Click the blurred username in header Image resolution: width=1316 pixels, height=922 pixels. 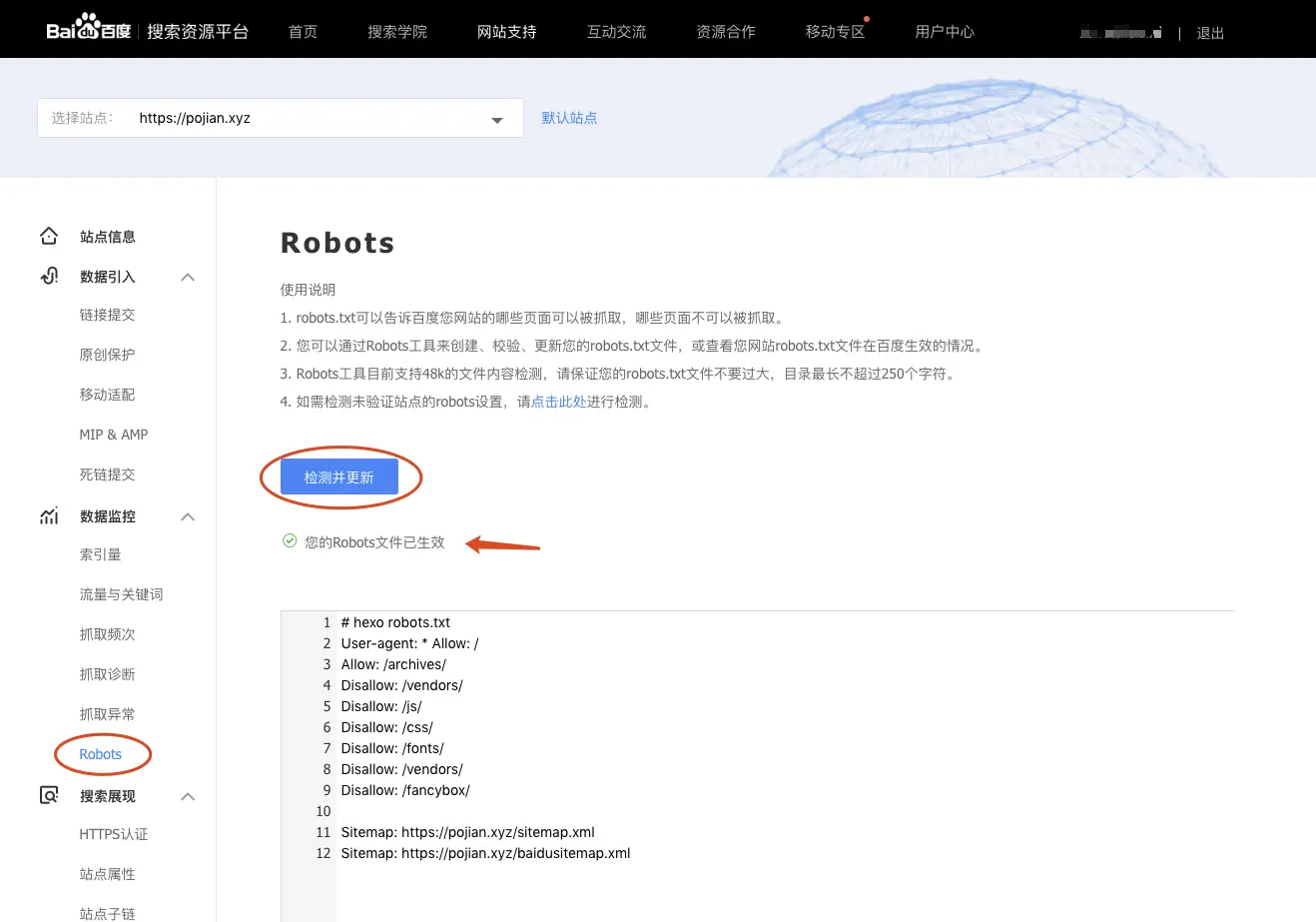click(1120, 33)
